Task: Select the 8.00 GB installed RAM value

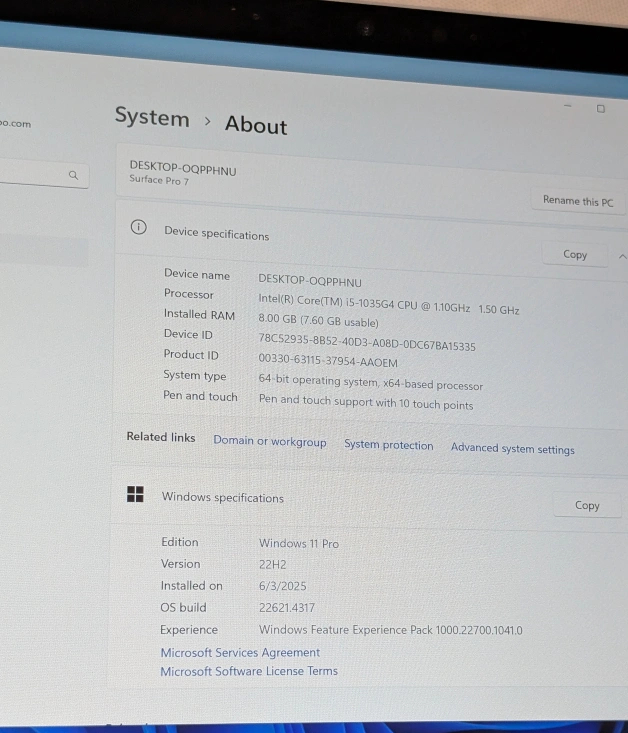Action: coord(318,320)
